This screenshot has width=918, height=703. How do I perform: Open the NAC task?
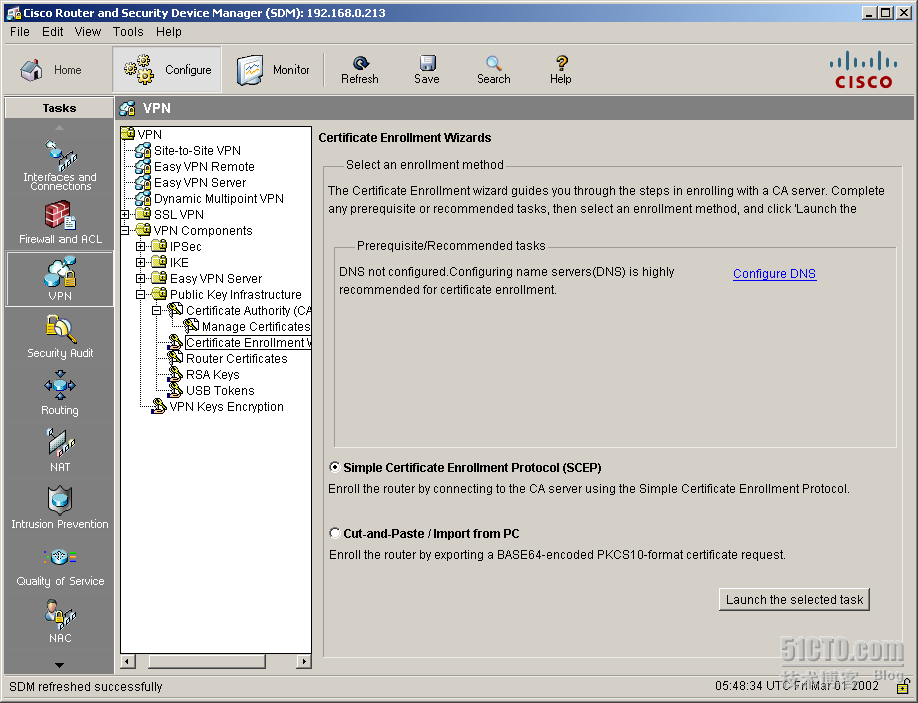60,622
